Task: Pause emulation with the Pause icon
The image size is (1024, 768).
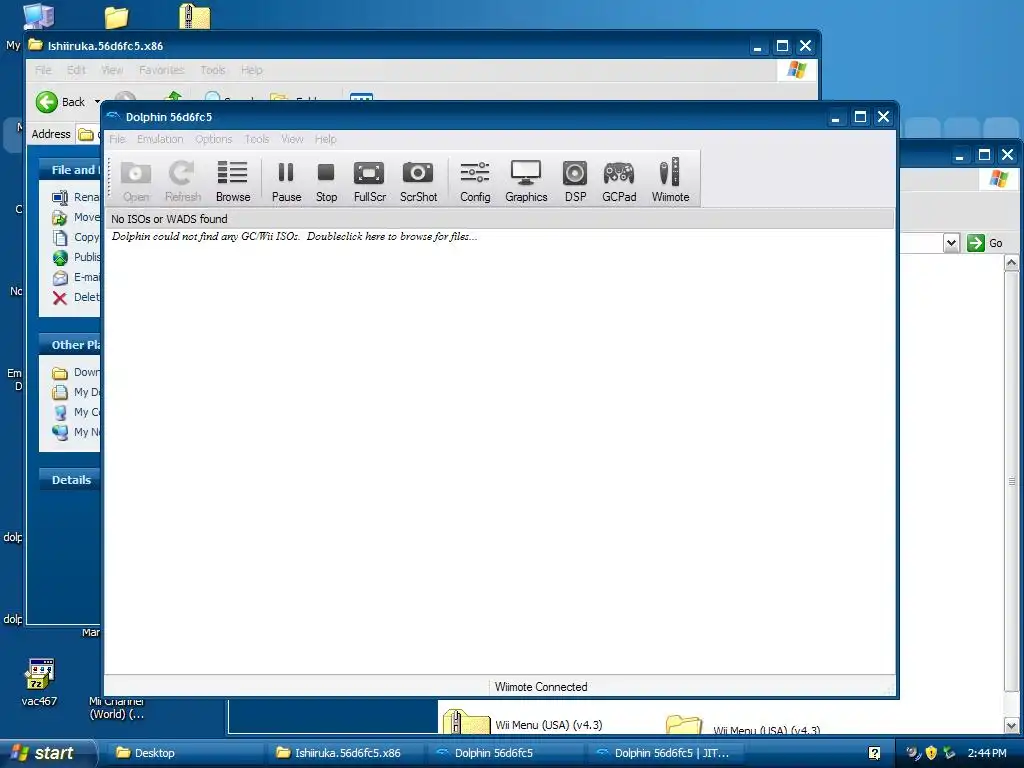Action: (x=286, y=182)
